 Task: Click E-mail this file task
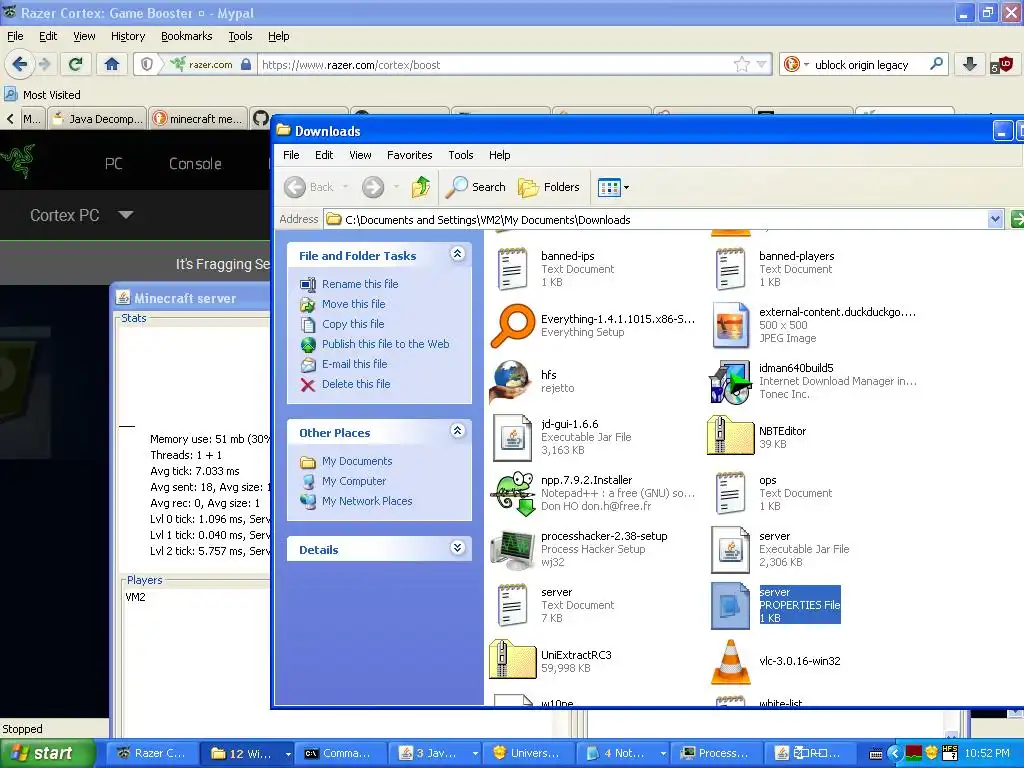(355, 364)
